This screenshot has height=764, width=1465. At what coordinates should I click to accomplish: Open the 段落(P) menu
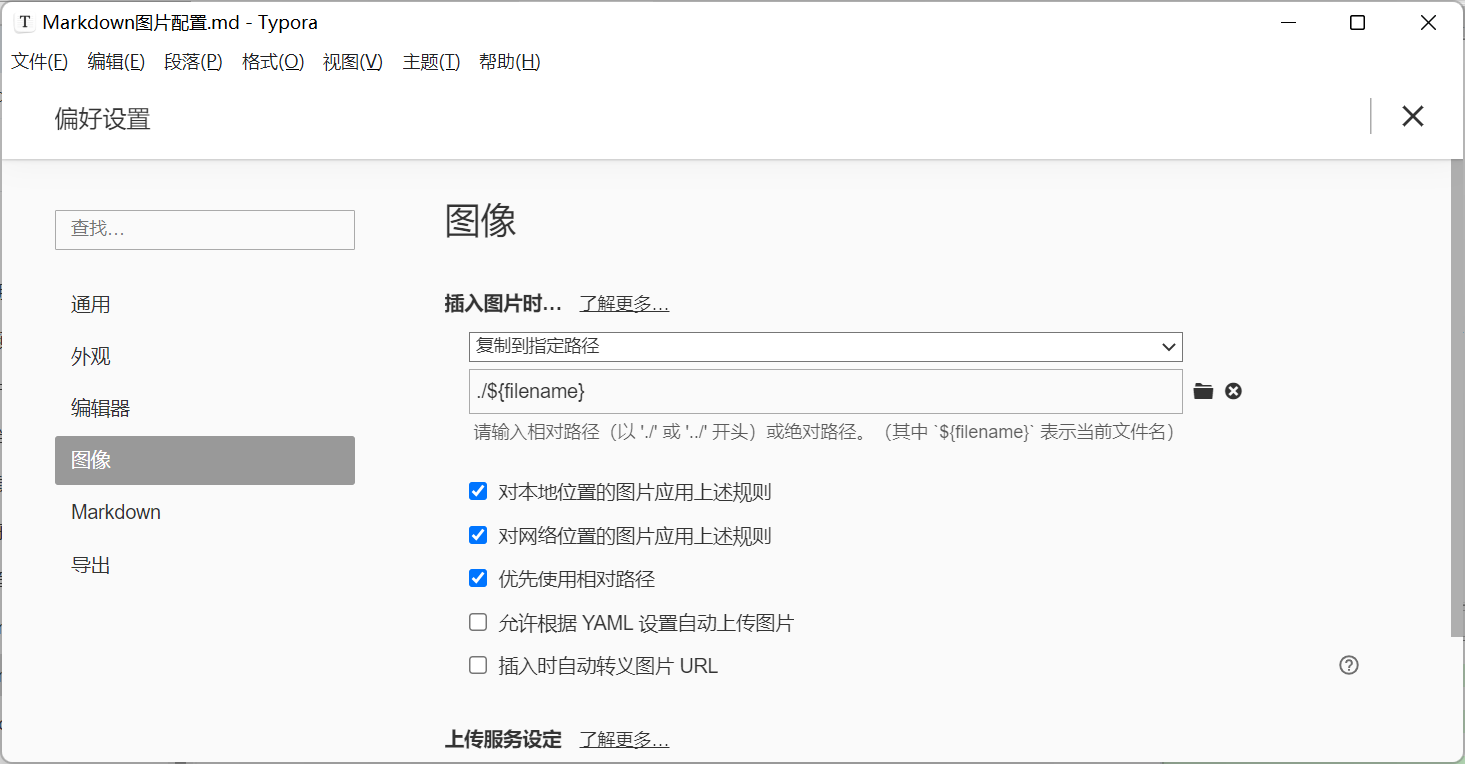click(x=193, y=62)
